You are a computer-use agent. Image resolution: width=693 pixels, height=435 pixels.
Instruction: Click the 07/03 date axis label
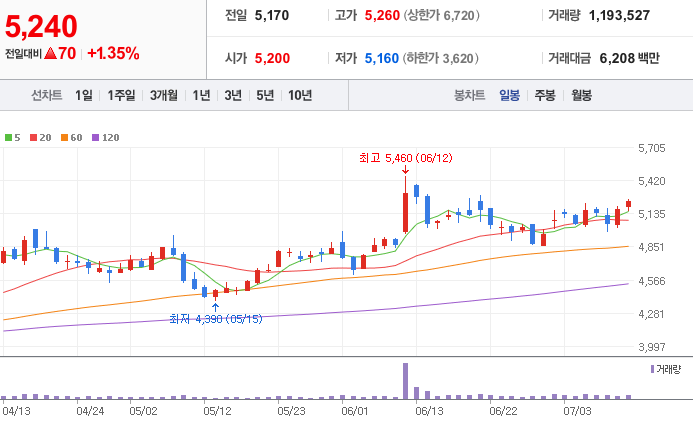tap(577, 411)
